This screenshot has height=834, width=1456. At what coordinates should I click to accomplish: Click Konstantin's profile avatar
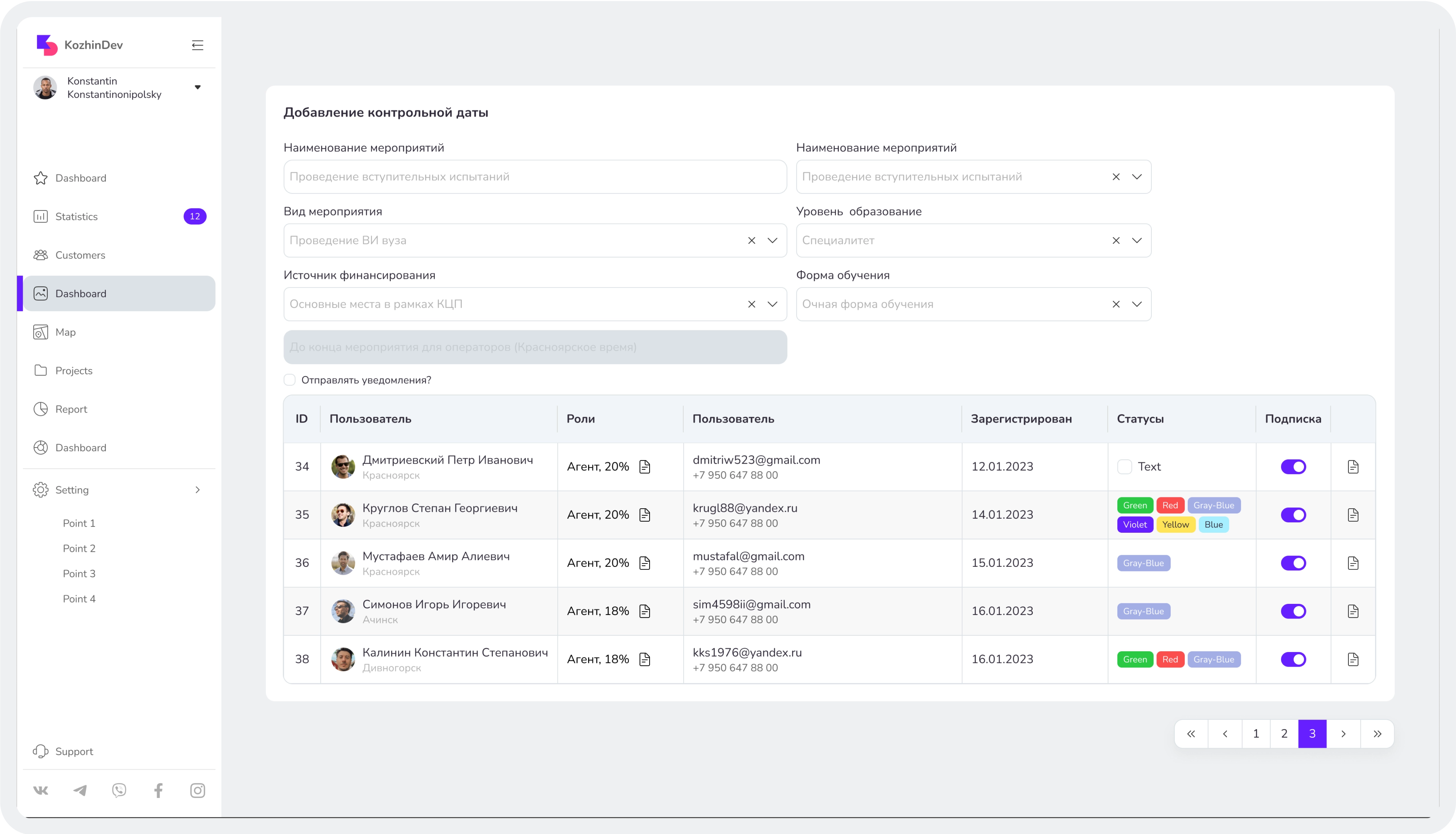click(x=45, y=88)
